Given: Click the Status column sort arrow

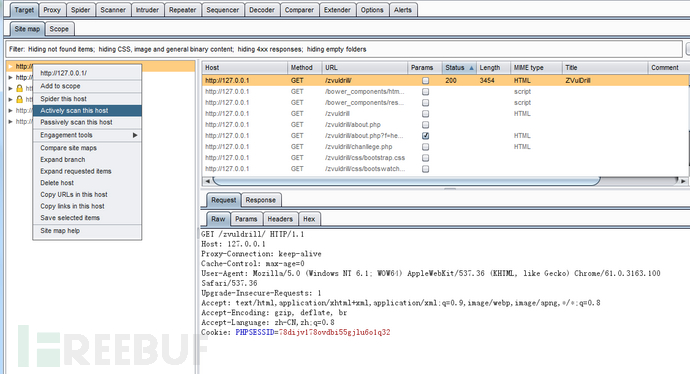Looking at the screenshot, I should click(x=471, y=68).
